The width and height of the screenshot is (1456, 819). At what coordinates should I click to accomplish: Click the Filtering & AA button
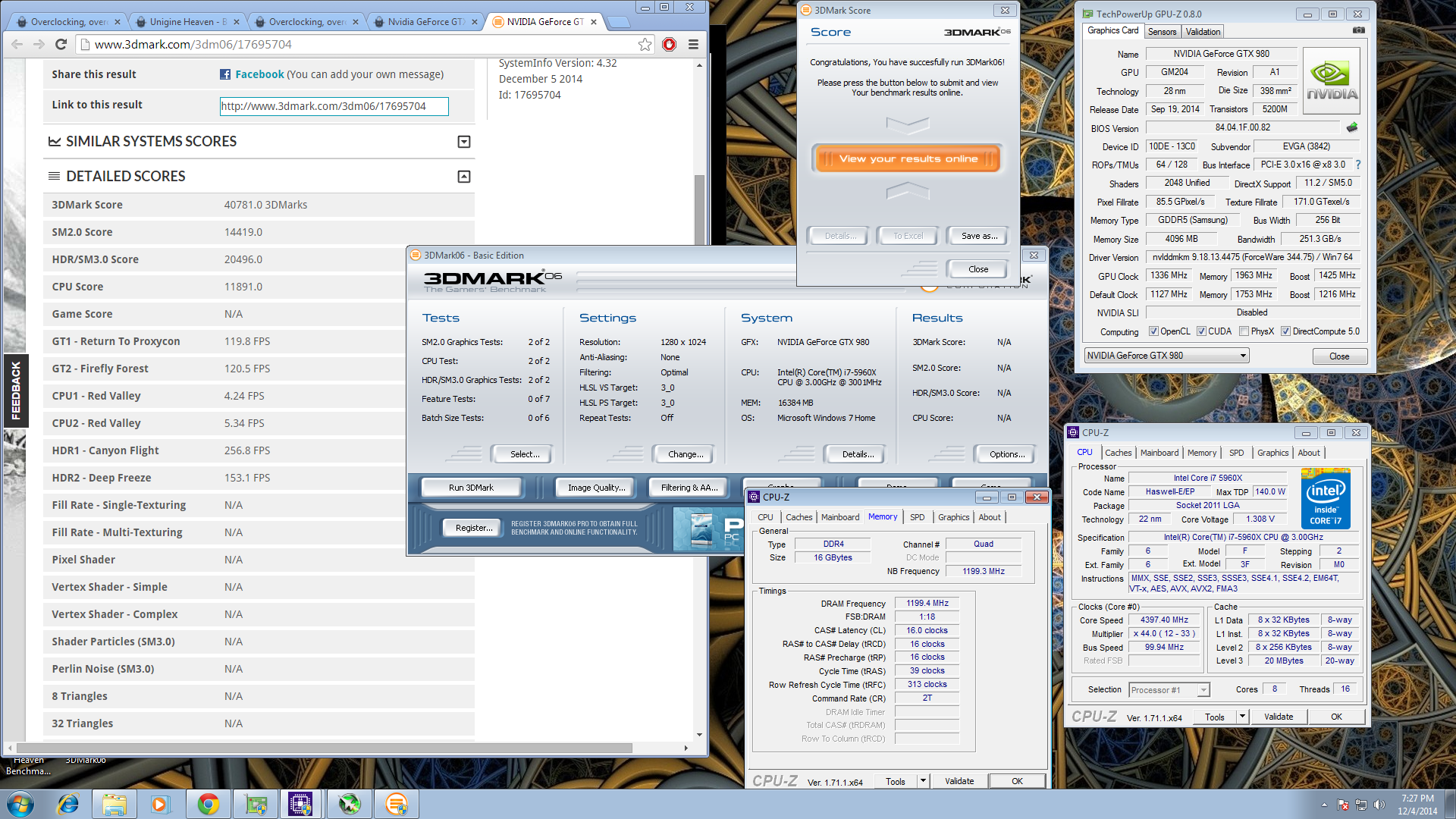pyautogui.click(x=689, y=488)
